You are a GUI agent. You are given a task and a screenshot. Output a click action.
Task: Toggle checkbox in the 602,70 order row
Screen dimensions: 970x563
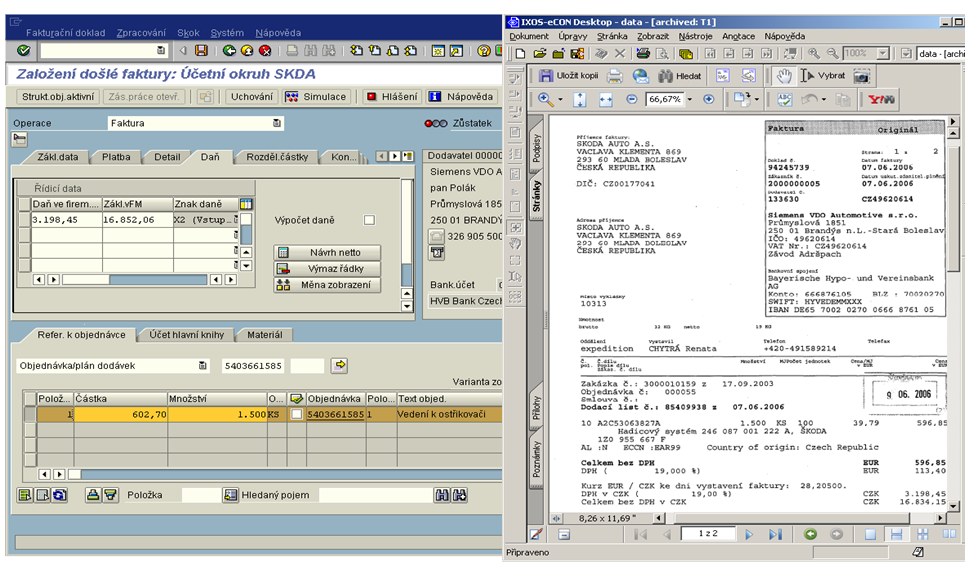click(296, 415)
